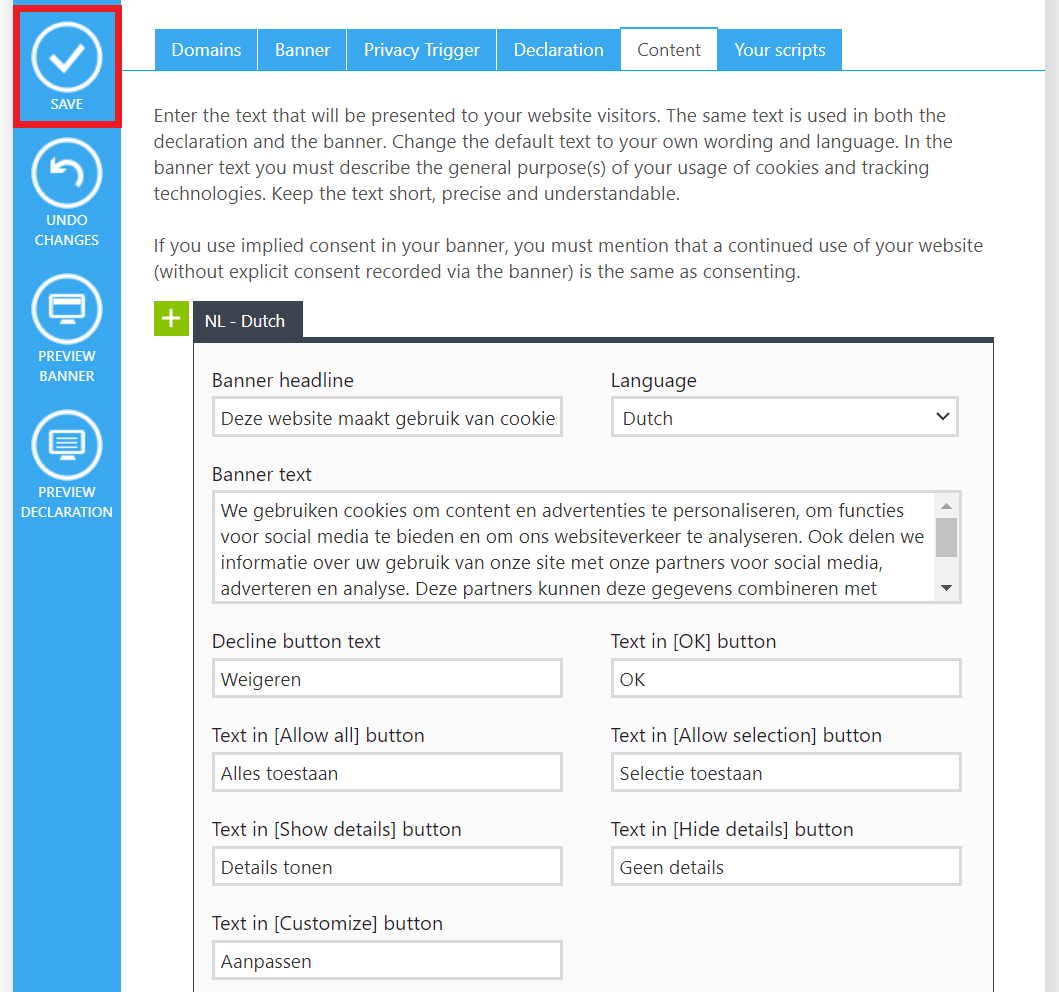Edit the Customize button text field
Screen dimensions: 1059x992
tap(387, 961)
